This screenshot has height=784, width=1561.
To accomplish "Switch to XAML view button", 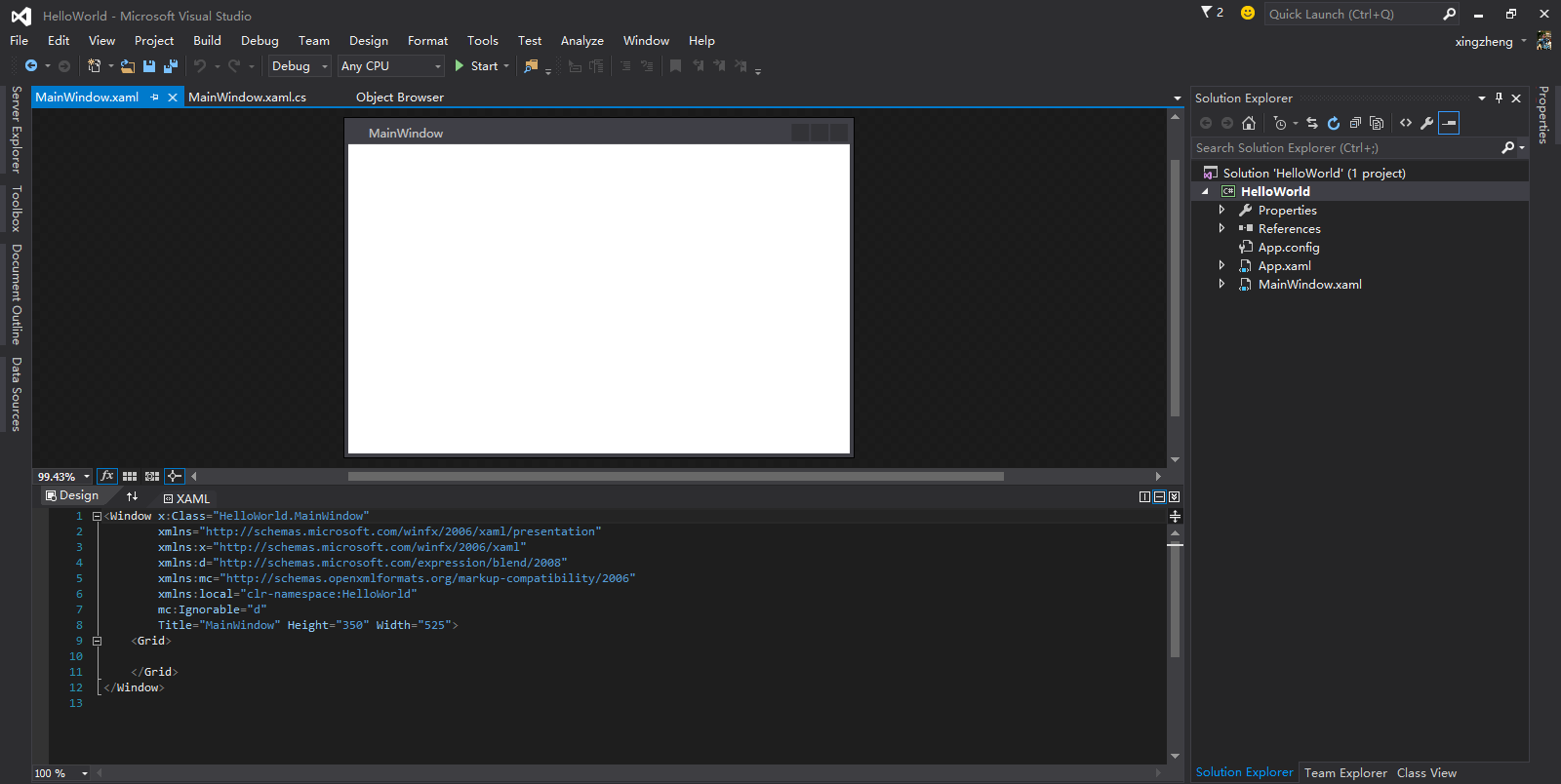I will click(186, 498).
